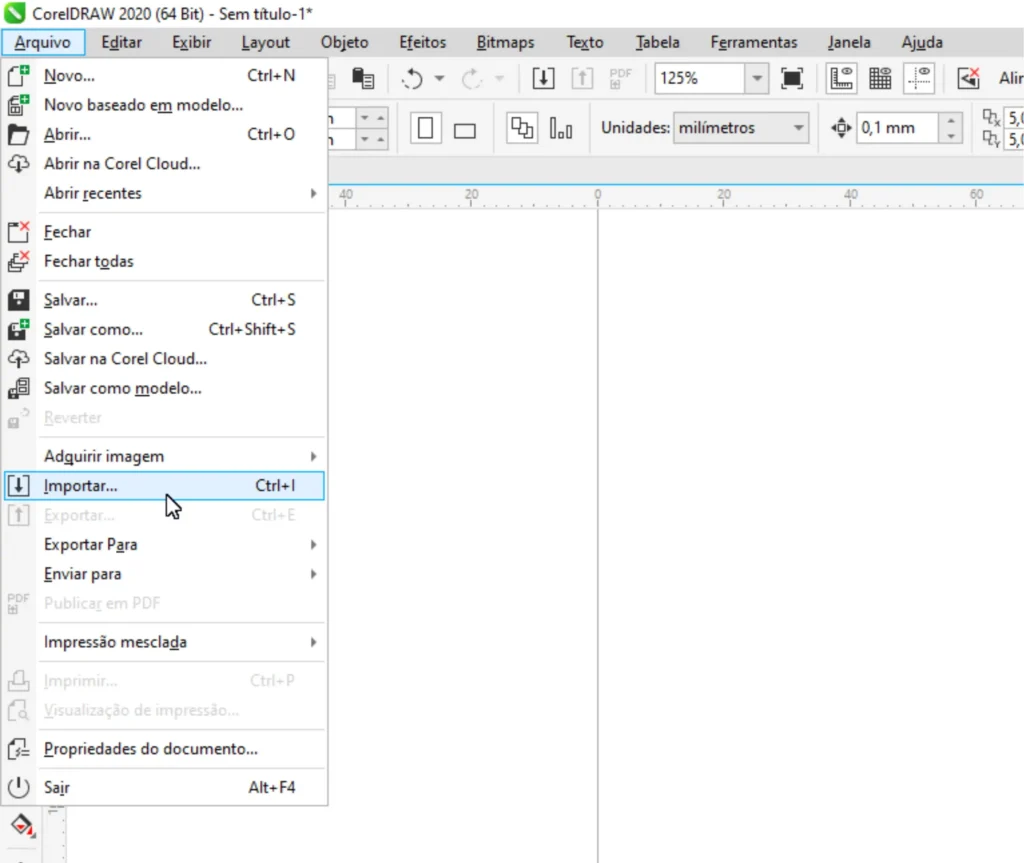Click the CorelDRAW app icon in title bar

tap(14, 13)
